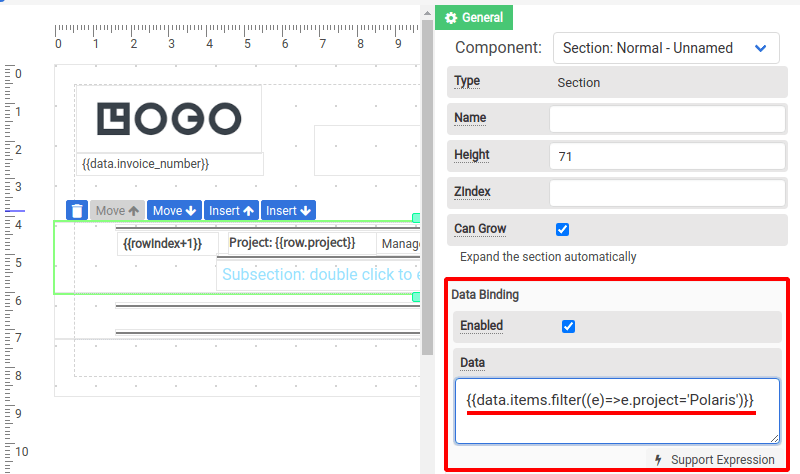800x474 pixels.
Task: Click the Data expression textarea
Action: tap(617, 411)
